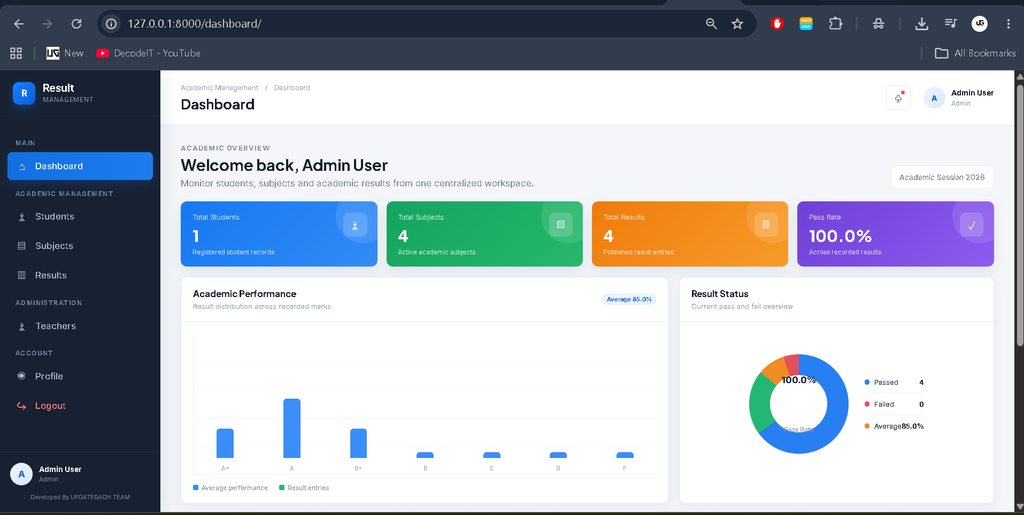Open the notification bell icon
This screenshot has height=515, width=1024.
[899, 98]
